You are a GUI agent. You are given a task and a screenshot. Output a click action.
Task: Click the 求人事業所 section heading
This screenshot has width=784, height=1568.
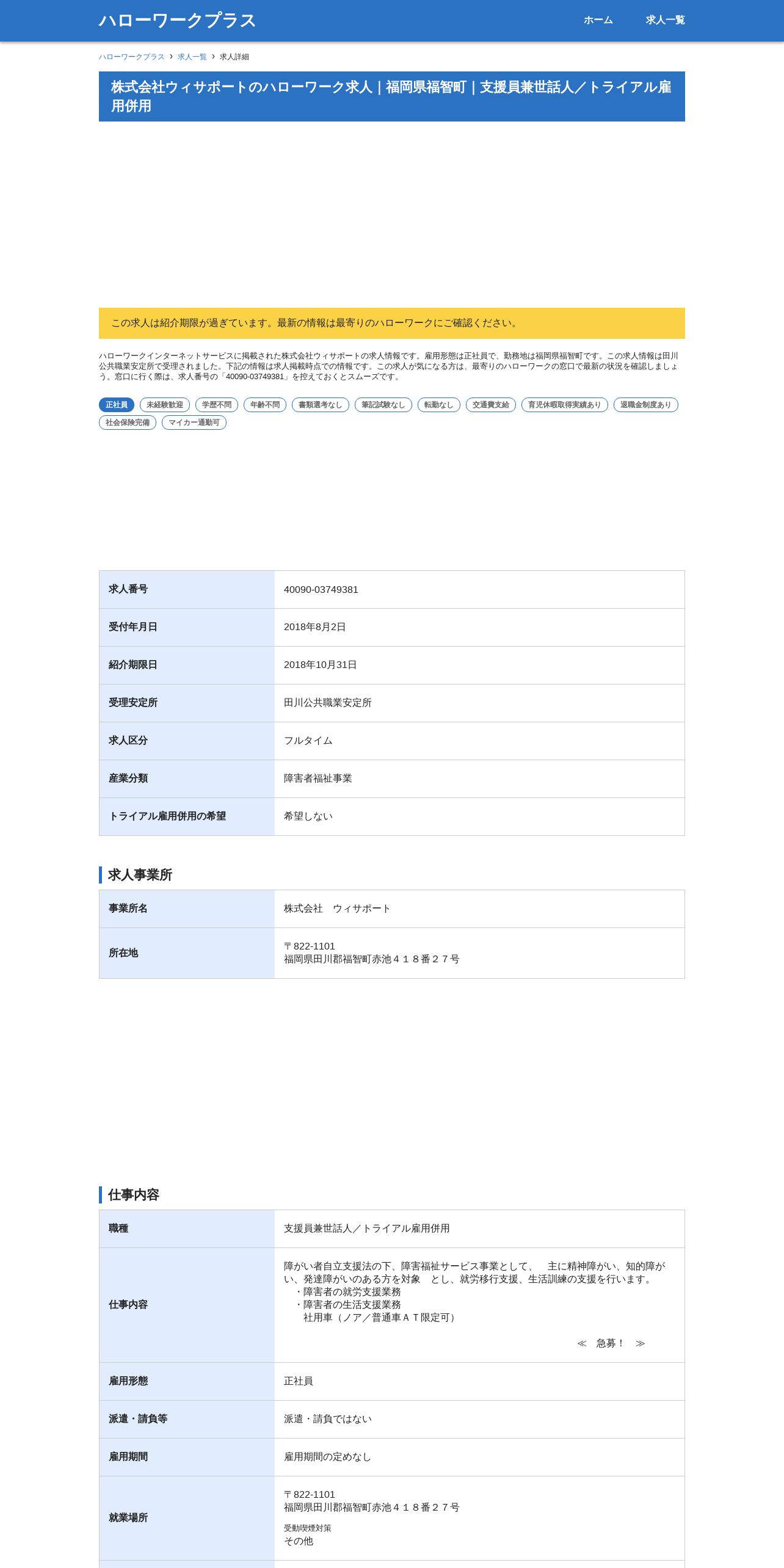pyautogui.click(x=140, y=875)
